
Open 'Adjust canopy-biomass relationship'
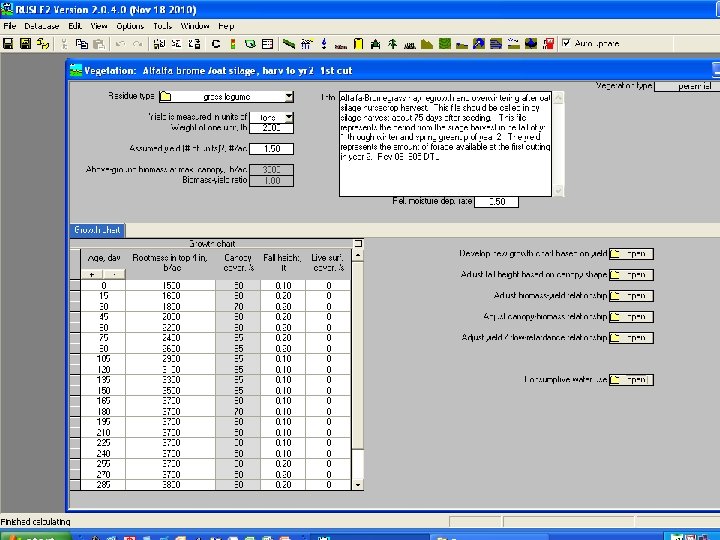[631, 317]
